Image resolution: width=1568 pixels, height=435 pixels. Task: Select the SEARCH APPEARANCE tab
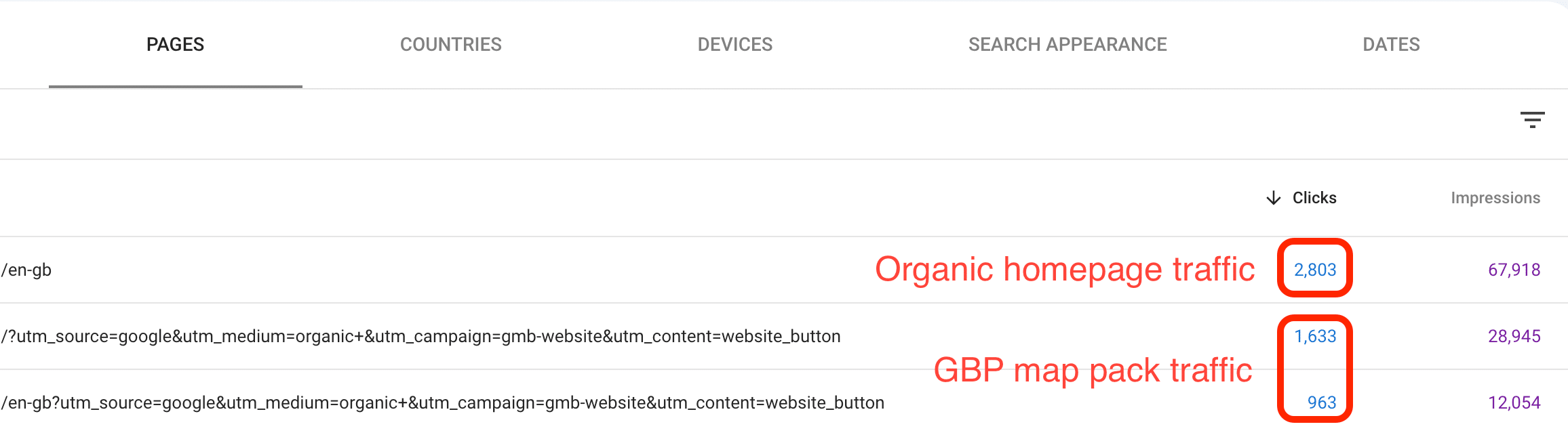tap(1068, 44)
